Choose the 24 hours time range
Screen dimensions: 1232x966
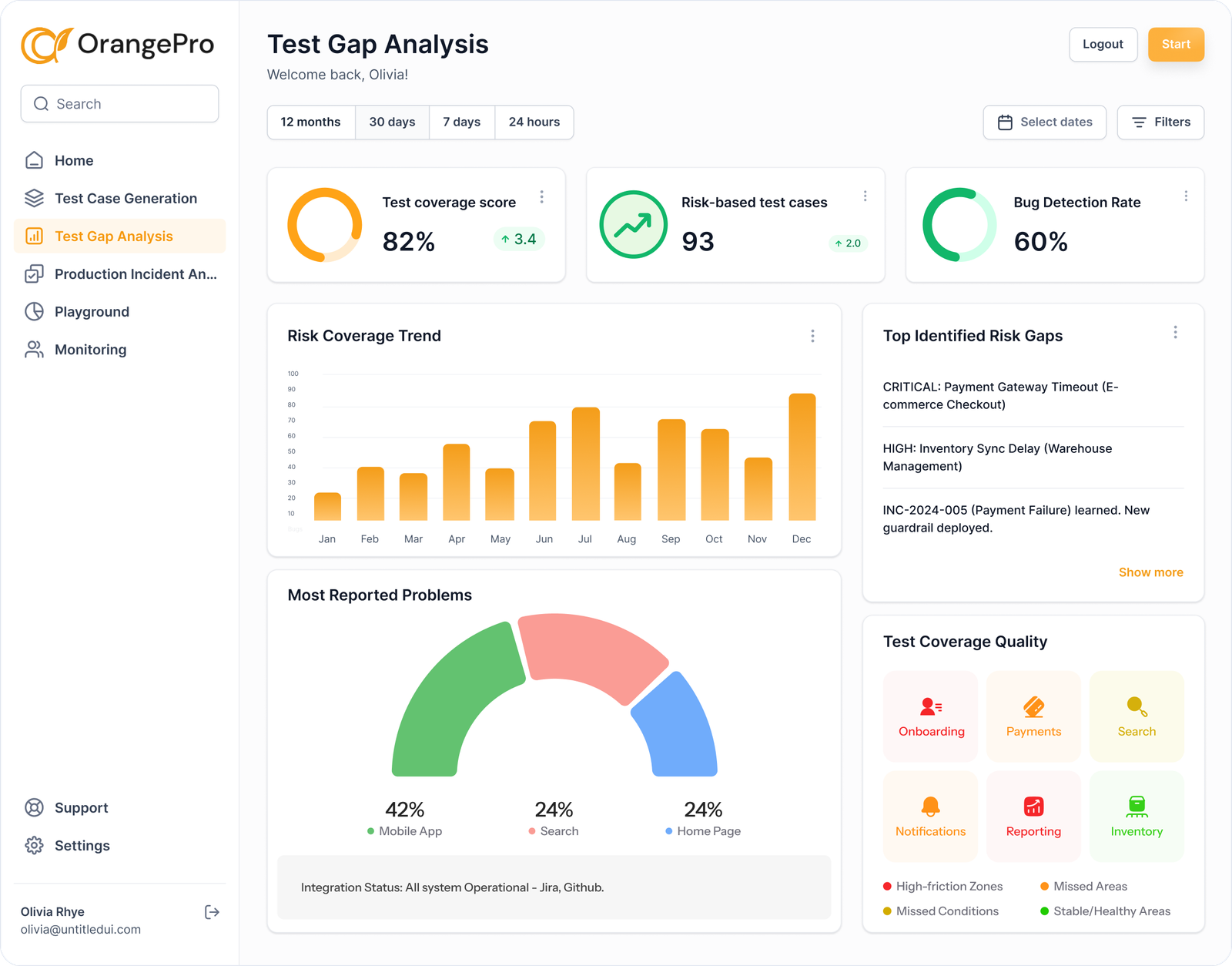pos(534,122)
